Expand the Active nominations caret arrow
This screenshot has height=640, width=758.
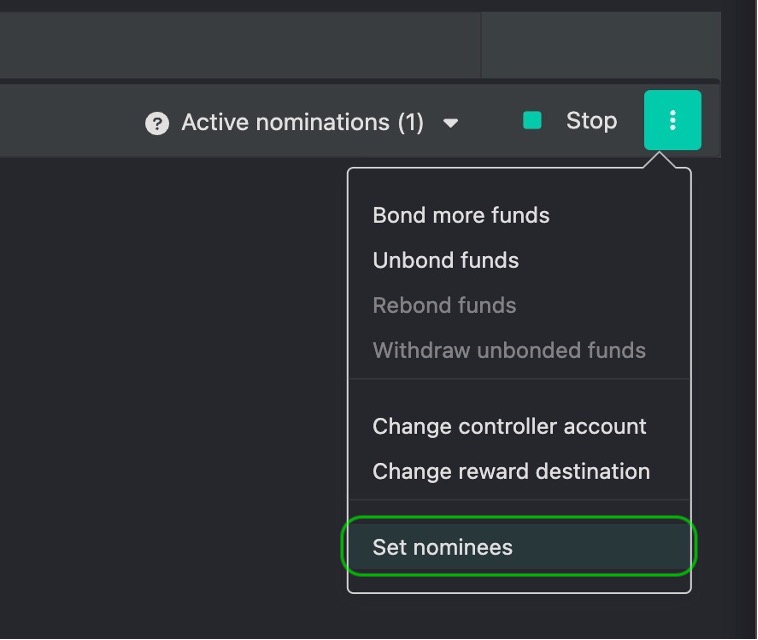(450, 123)
